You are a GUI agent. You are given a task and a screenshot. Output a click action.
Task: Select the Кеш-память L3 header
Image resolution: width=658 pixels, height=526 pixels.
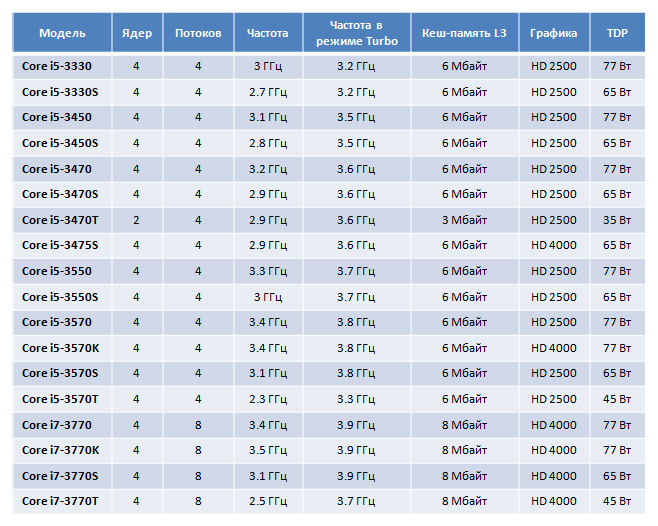(x=465, y=33)
